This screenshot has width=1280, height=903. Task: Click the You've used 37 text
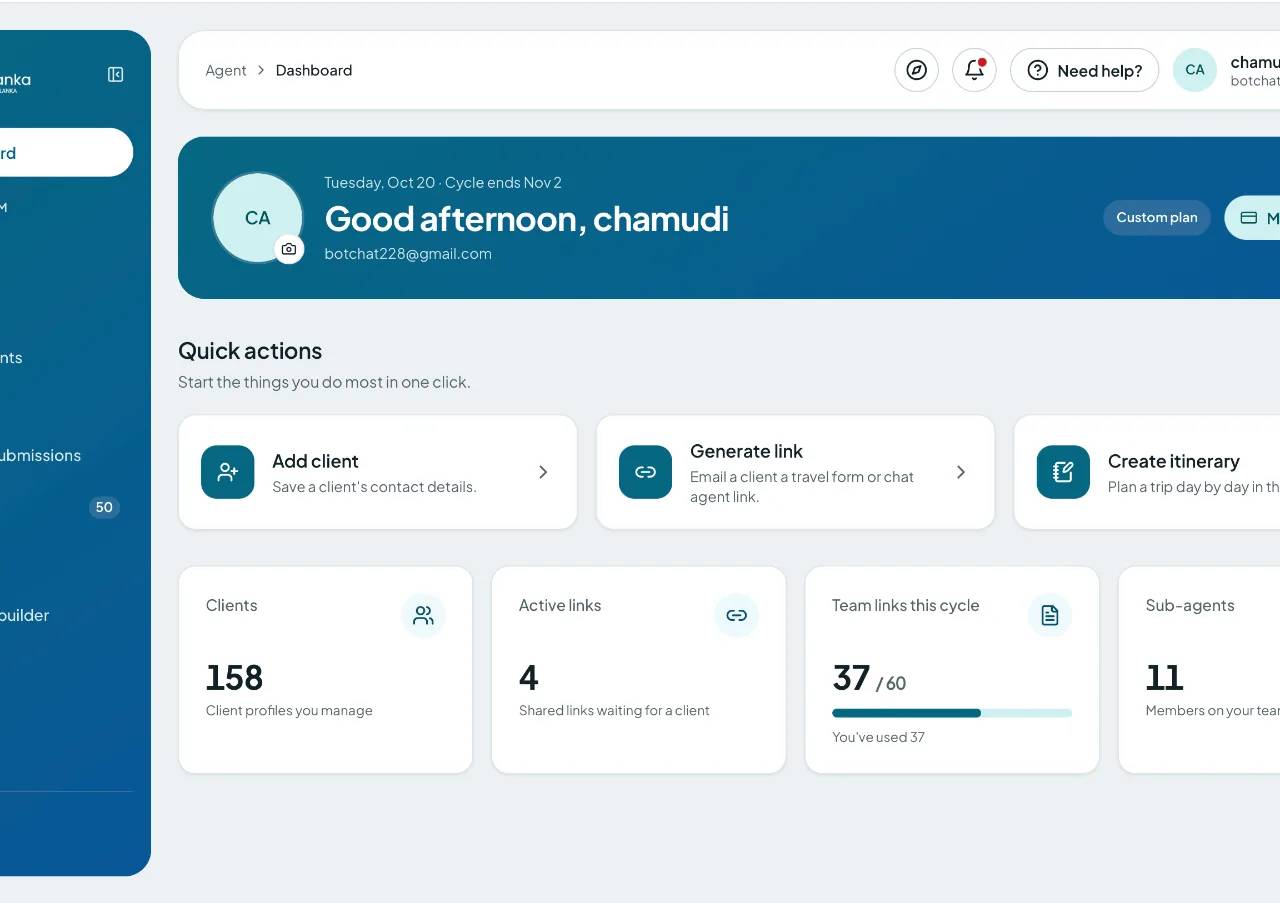coord(878,737)
